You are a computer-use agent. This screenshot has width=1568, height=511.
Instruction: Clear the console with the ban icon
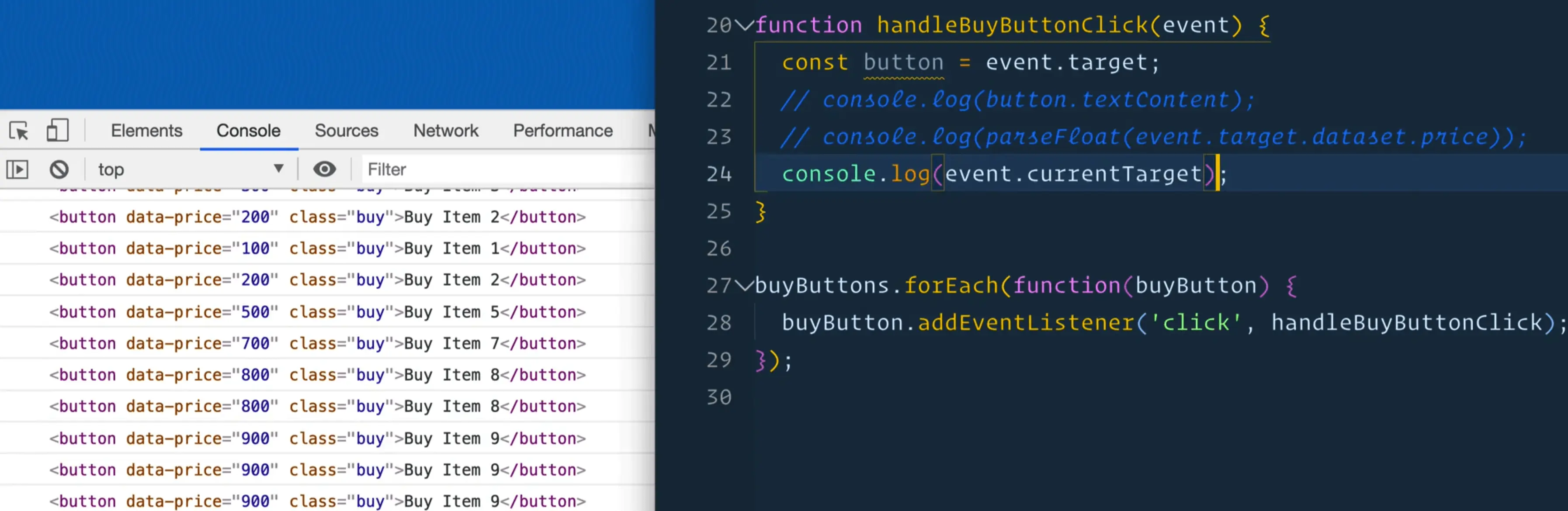click(59, 169)
